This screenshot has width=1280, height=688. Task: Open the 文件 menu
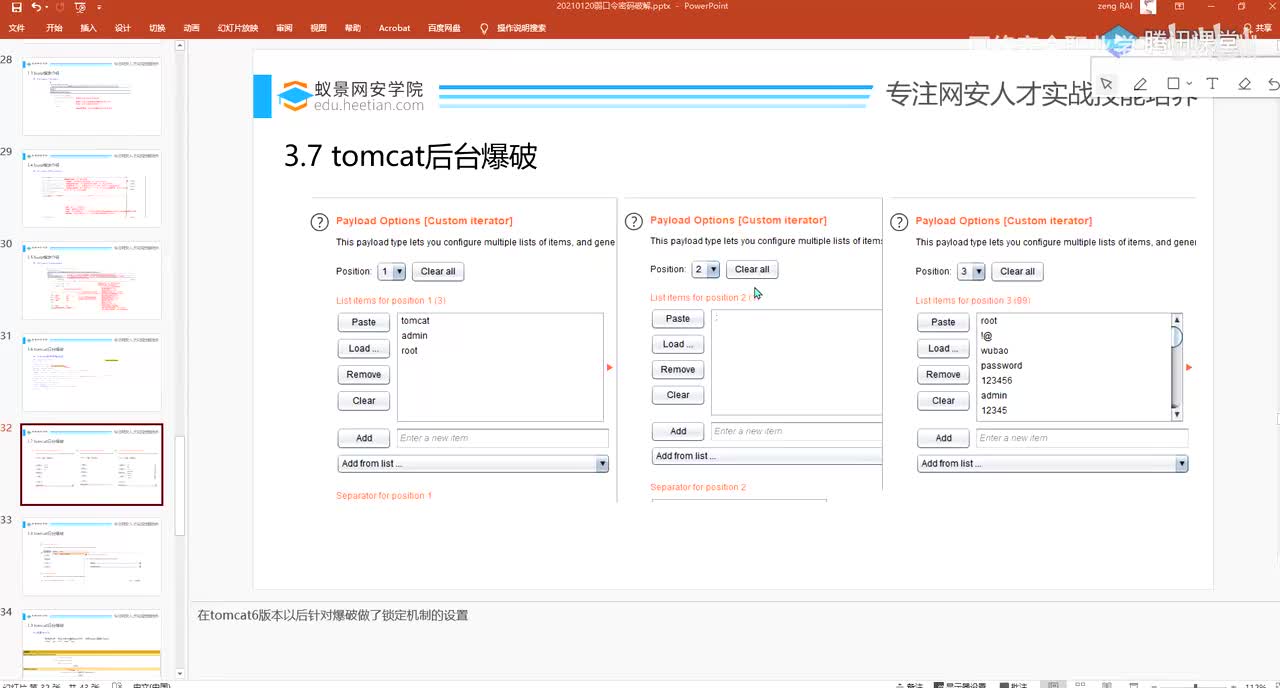(16, 28)
